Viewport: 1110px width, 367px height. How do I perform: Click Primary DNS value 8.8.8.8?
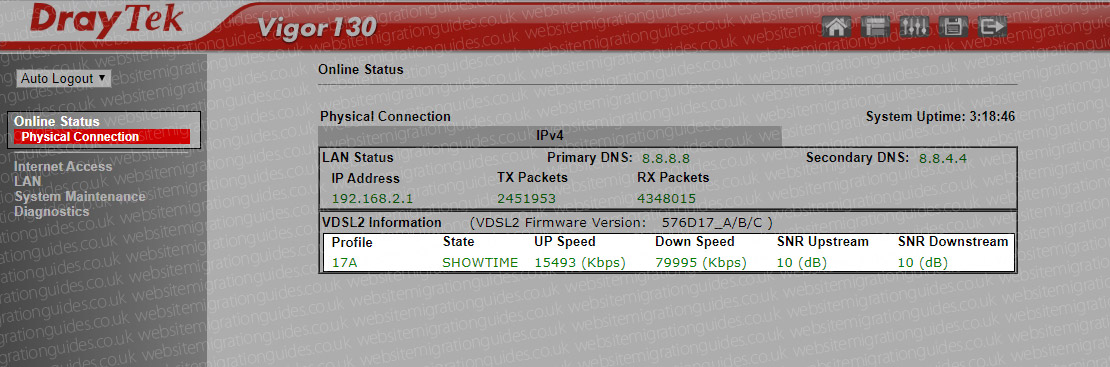click(x=665, y=158)
